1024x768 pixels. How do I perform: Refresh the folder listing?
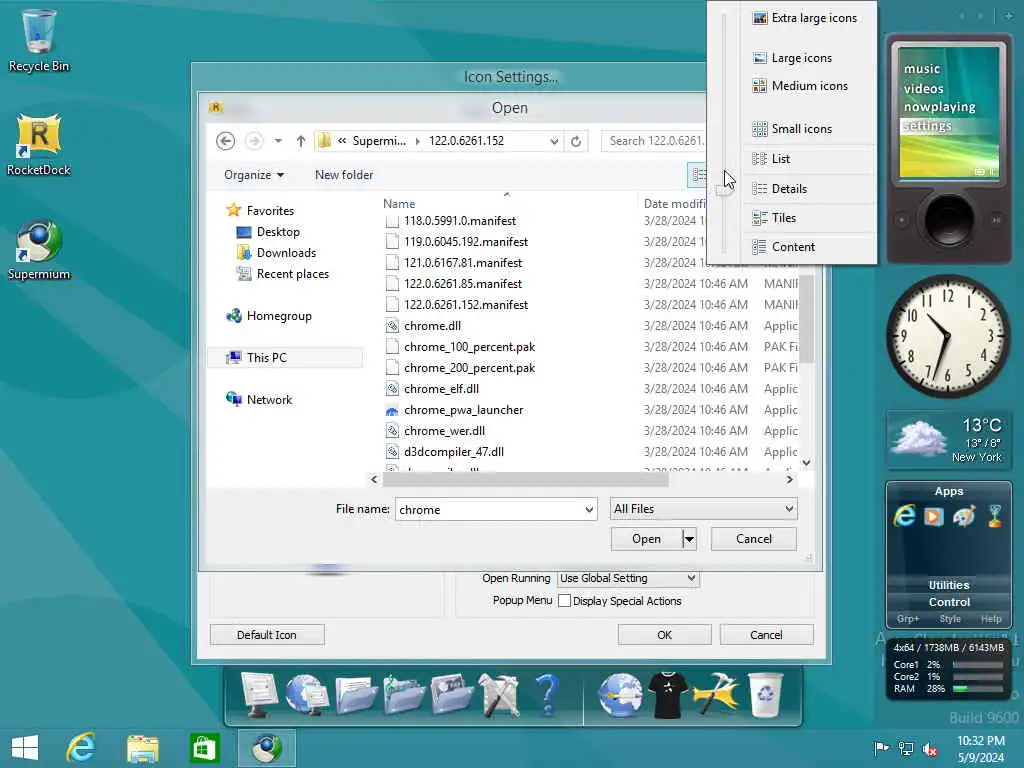[x=575, y=141]
